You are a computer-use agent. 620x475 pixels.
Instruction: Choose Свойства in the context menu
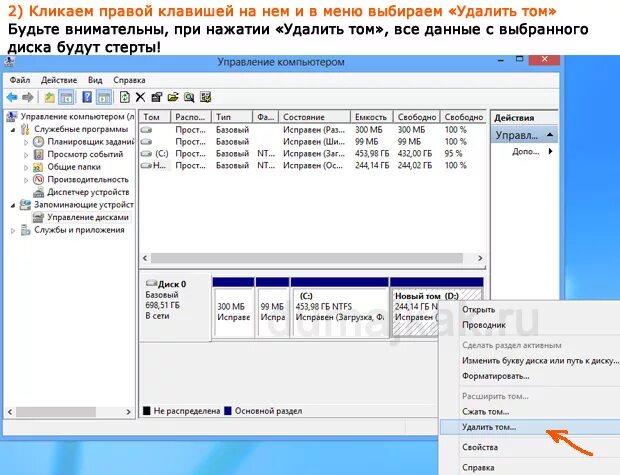point(480,447)
